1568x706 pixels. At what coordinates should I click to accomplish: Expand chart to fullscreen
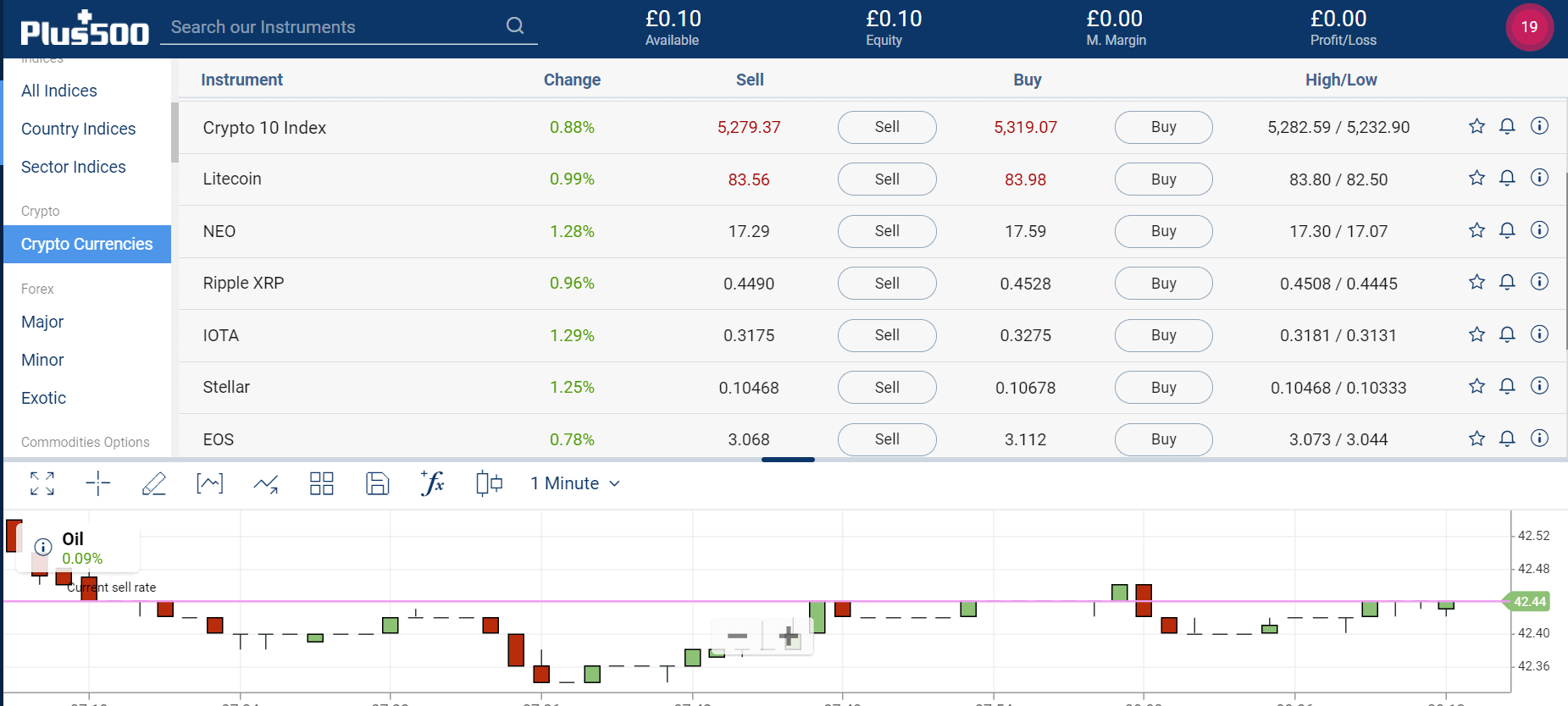point(42,483)
